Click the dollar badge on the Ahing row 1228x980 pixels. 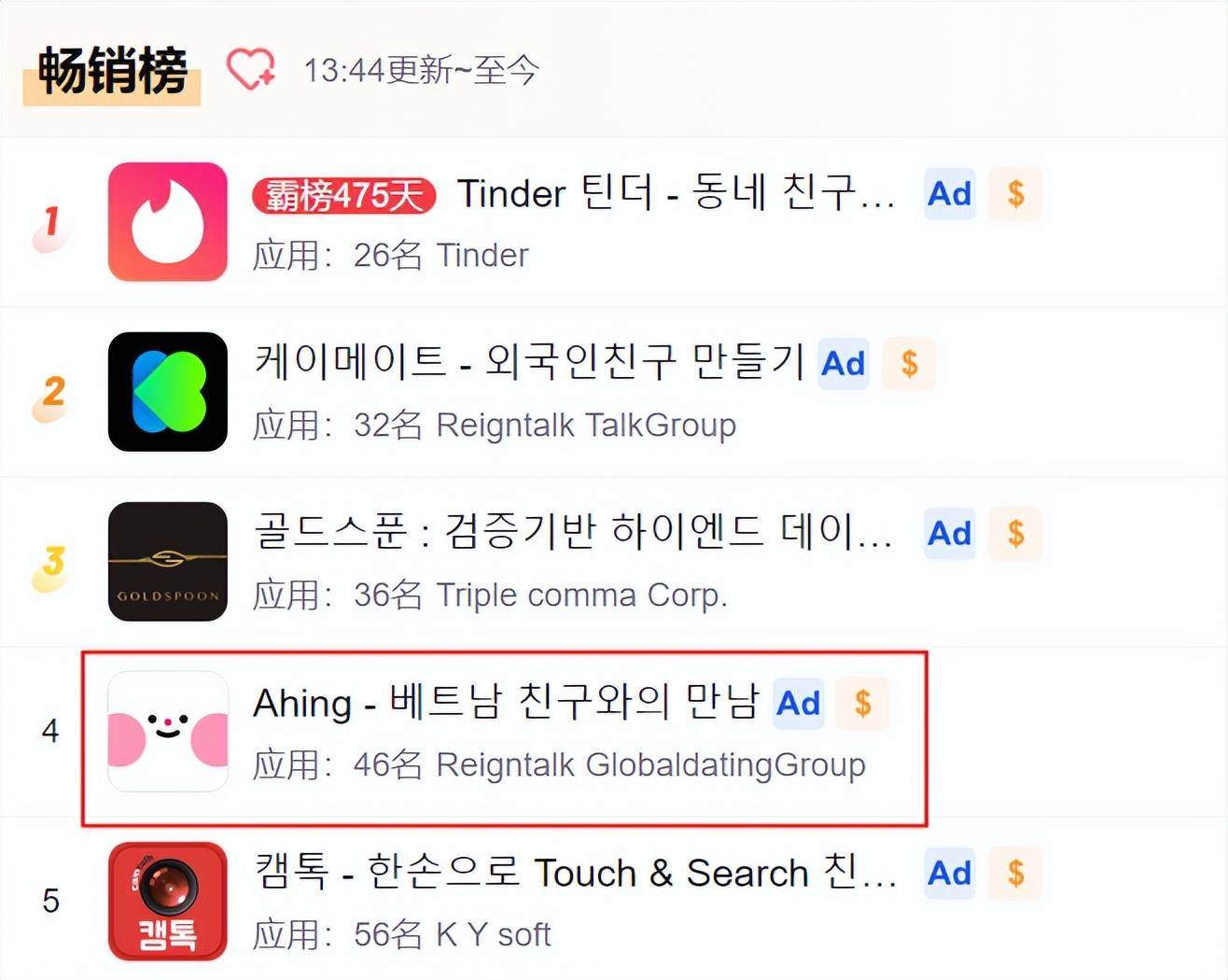click(862, 704)
